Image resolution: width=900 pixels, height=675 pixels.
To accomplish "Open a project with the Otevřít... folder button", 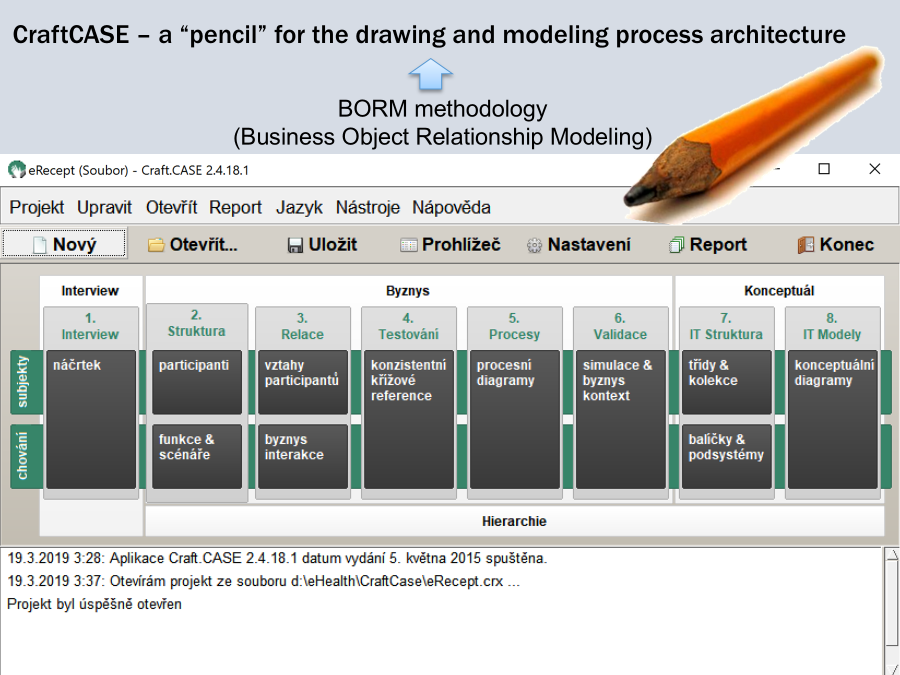I will [x=192, y=244].
